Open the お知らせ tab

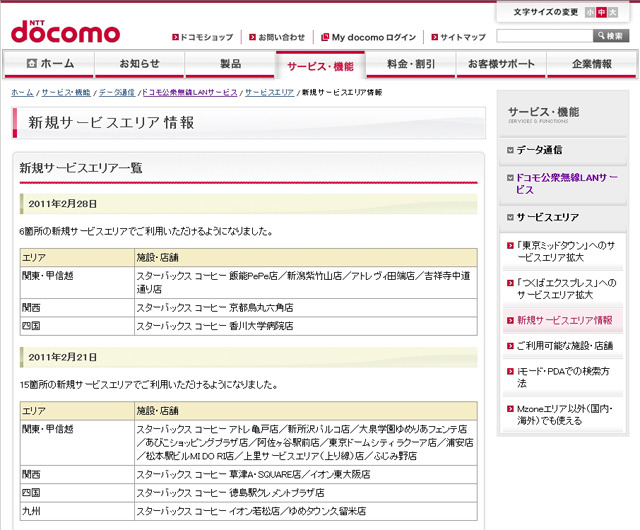(x=140, y=64)
